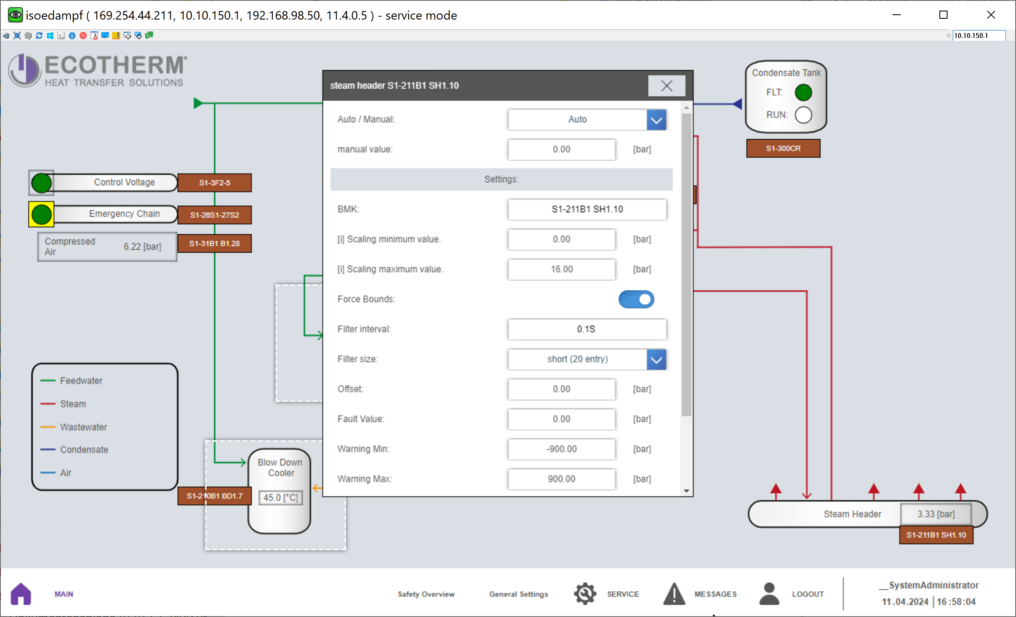Click the Condensate Tank RUN lamp

tap(803, 115)
